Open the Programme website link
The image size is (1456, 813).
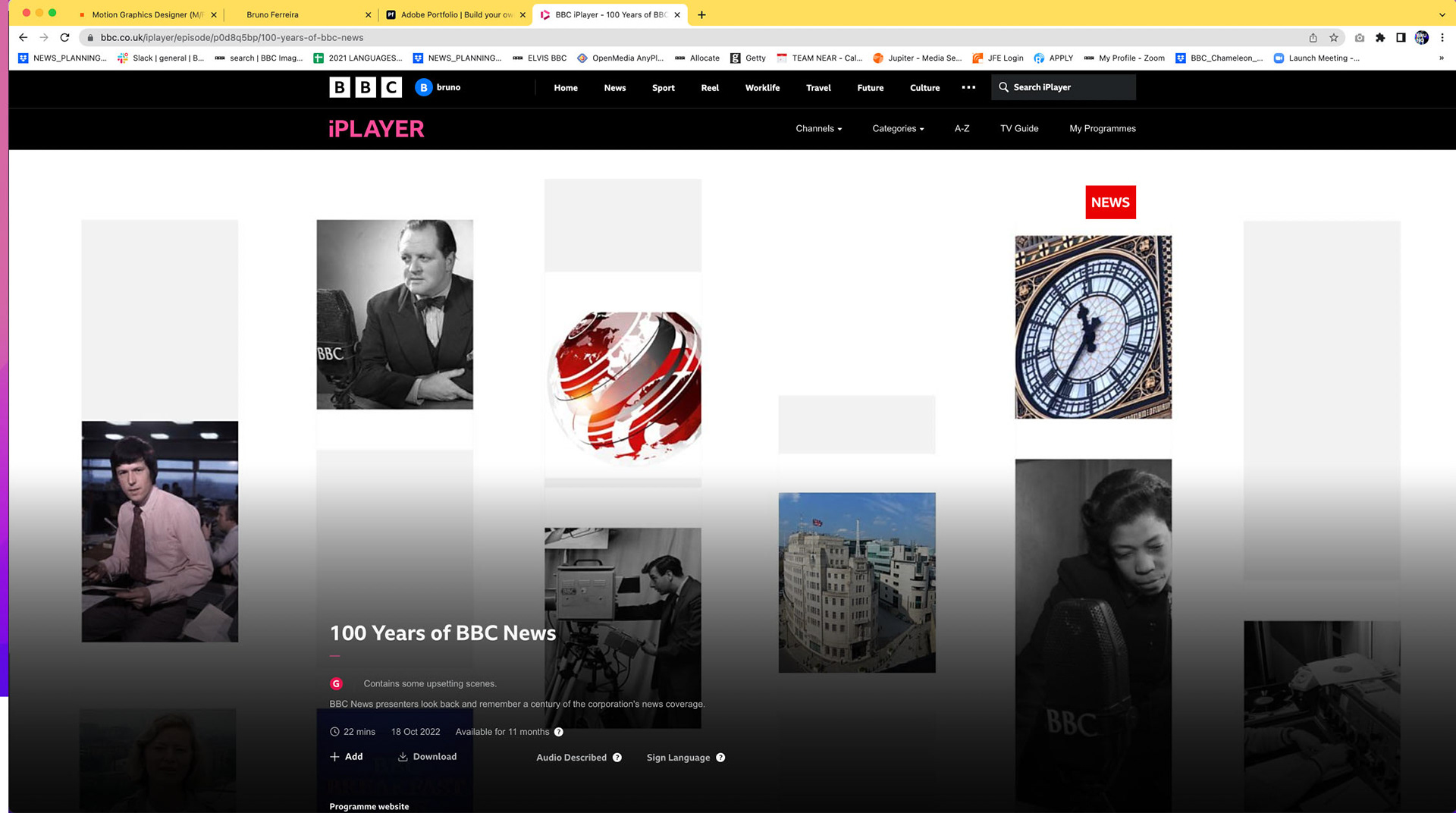coord(369,806)
